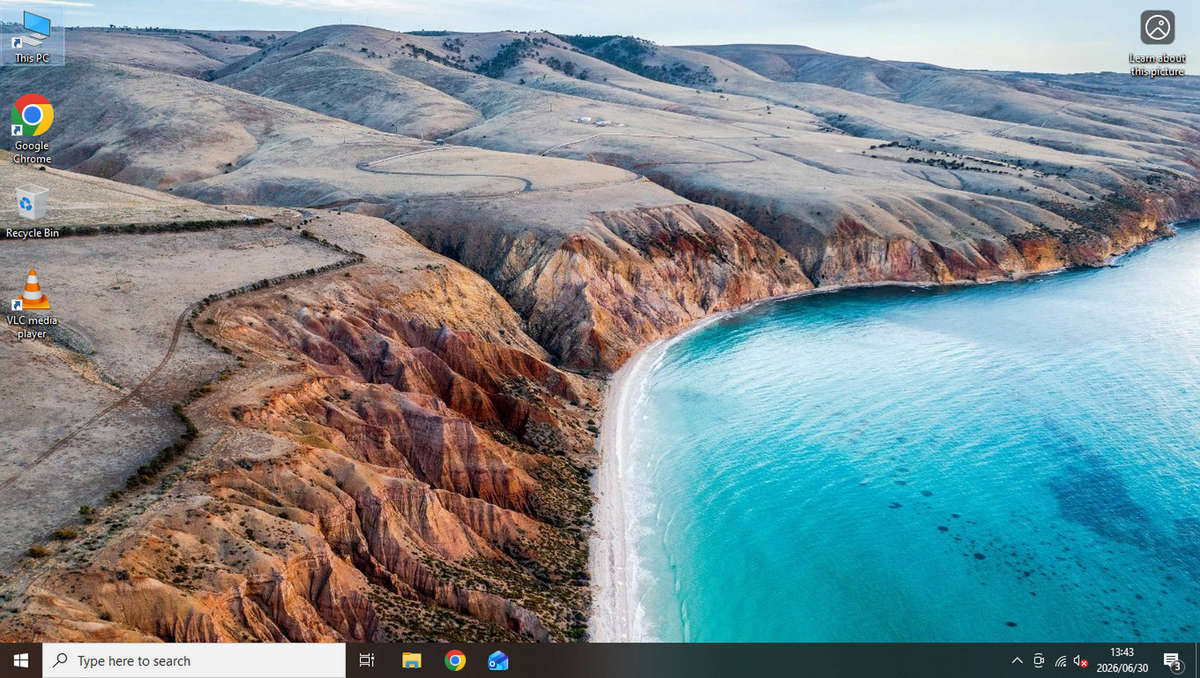Launch File Explorer from the taskbar
Image resolution: width=1200 pixels, height=678 pixels.
pyautogui.click(x=411, y=660)
